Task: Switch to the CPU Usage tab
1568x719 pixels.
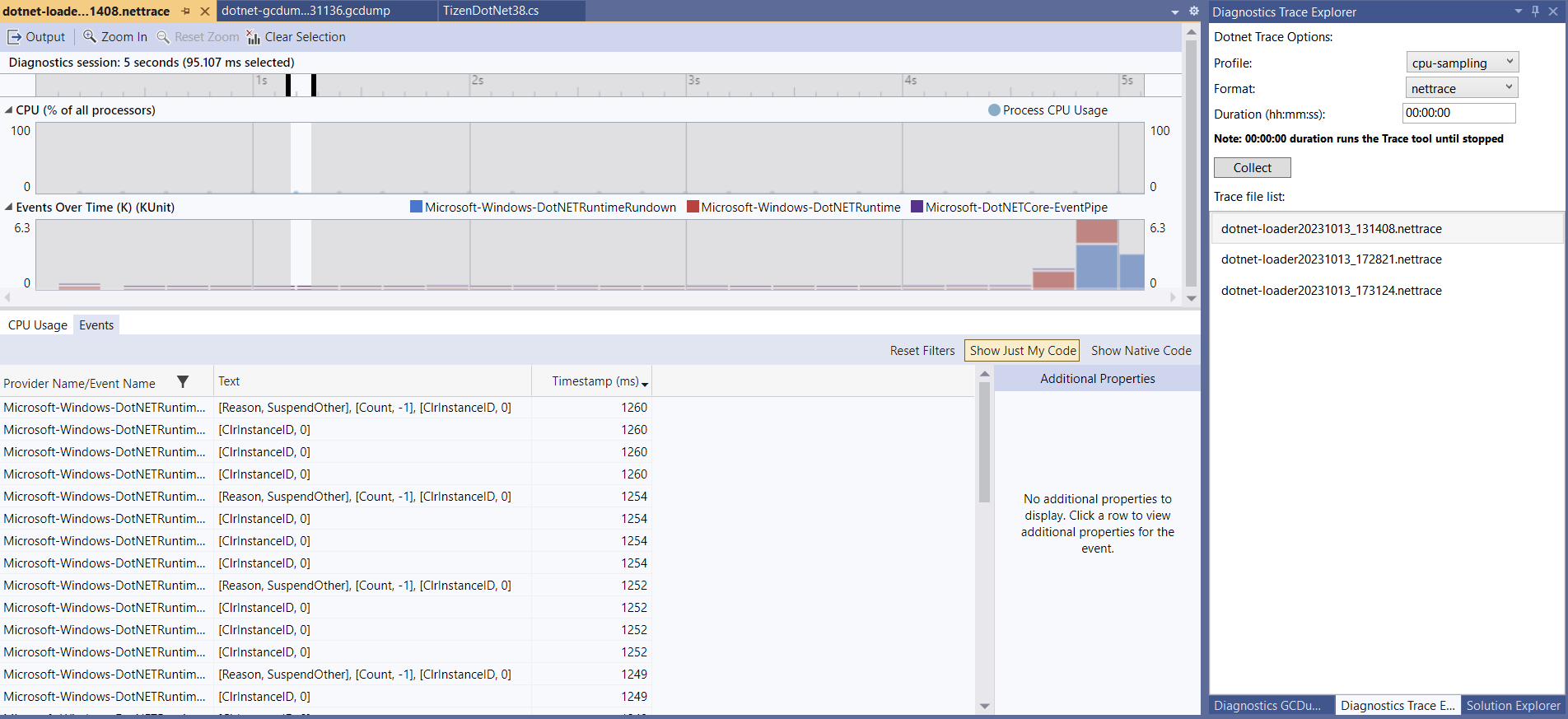Action: [38, 325]
